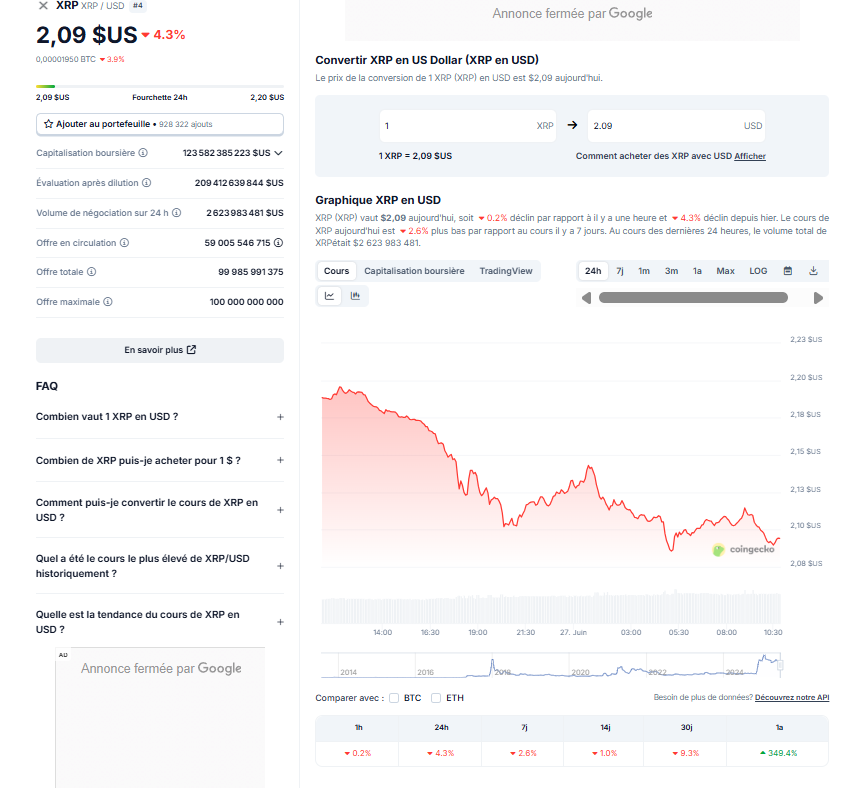Screen dimensions: 863x788
Task: Select the line chart view icon
Action: 329,296
